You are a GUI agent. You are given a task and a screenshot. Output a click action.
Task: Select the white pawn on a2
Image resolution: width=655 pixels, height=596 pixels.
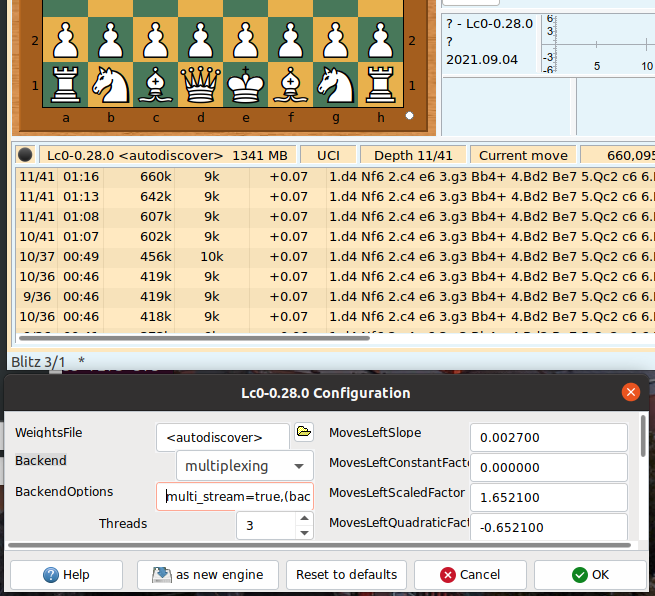[66, 40]
